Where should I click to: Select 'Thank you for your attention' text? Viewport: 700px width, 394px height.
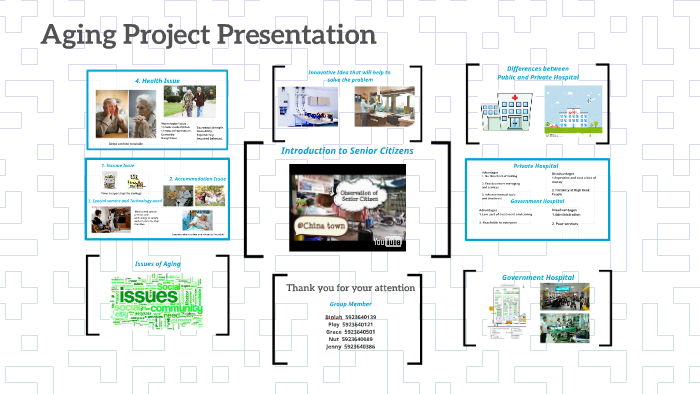pyautogui.click(x=350, y=288)
